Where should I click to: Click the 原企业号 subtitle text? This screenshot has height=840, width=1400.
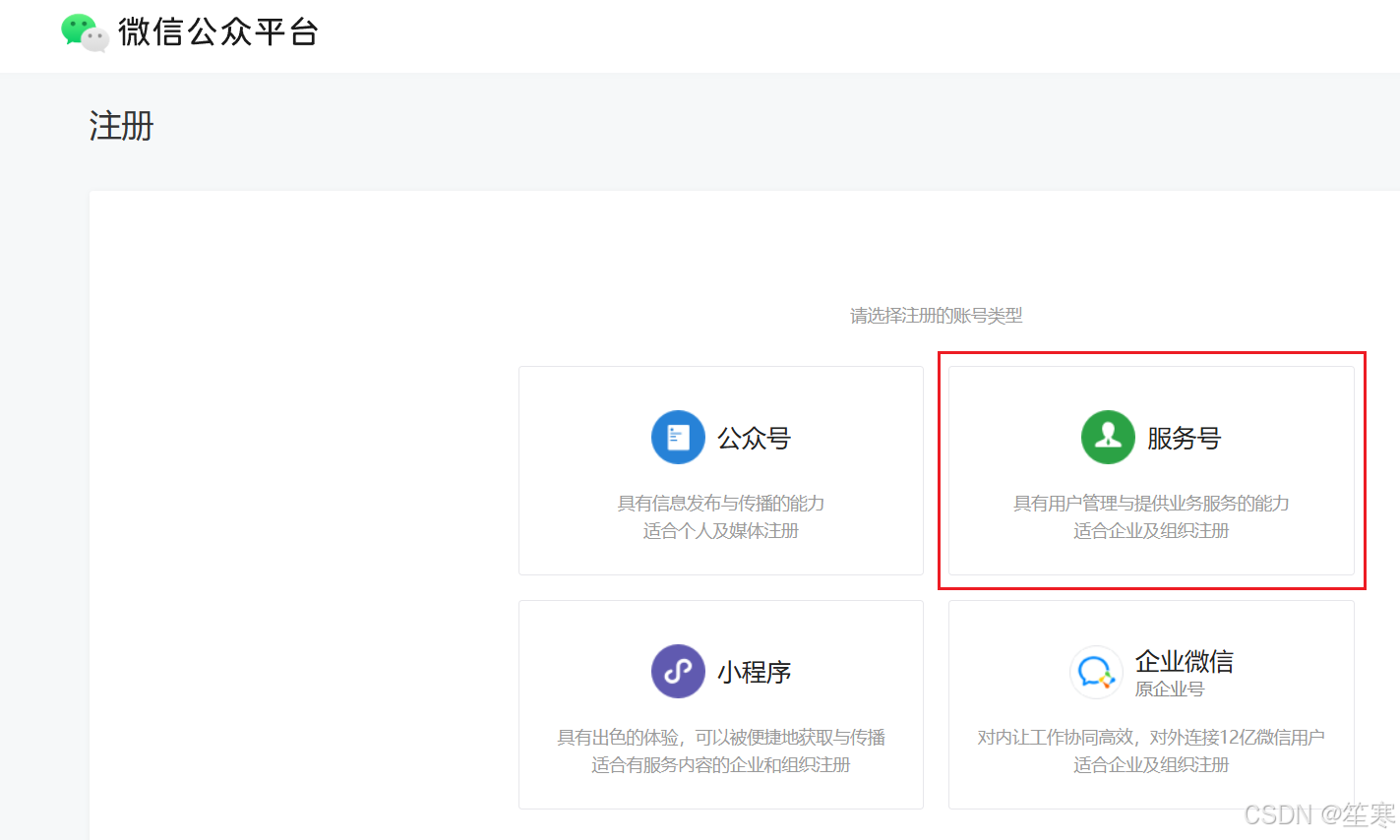(1170, 689)
